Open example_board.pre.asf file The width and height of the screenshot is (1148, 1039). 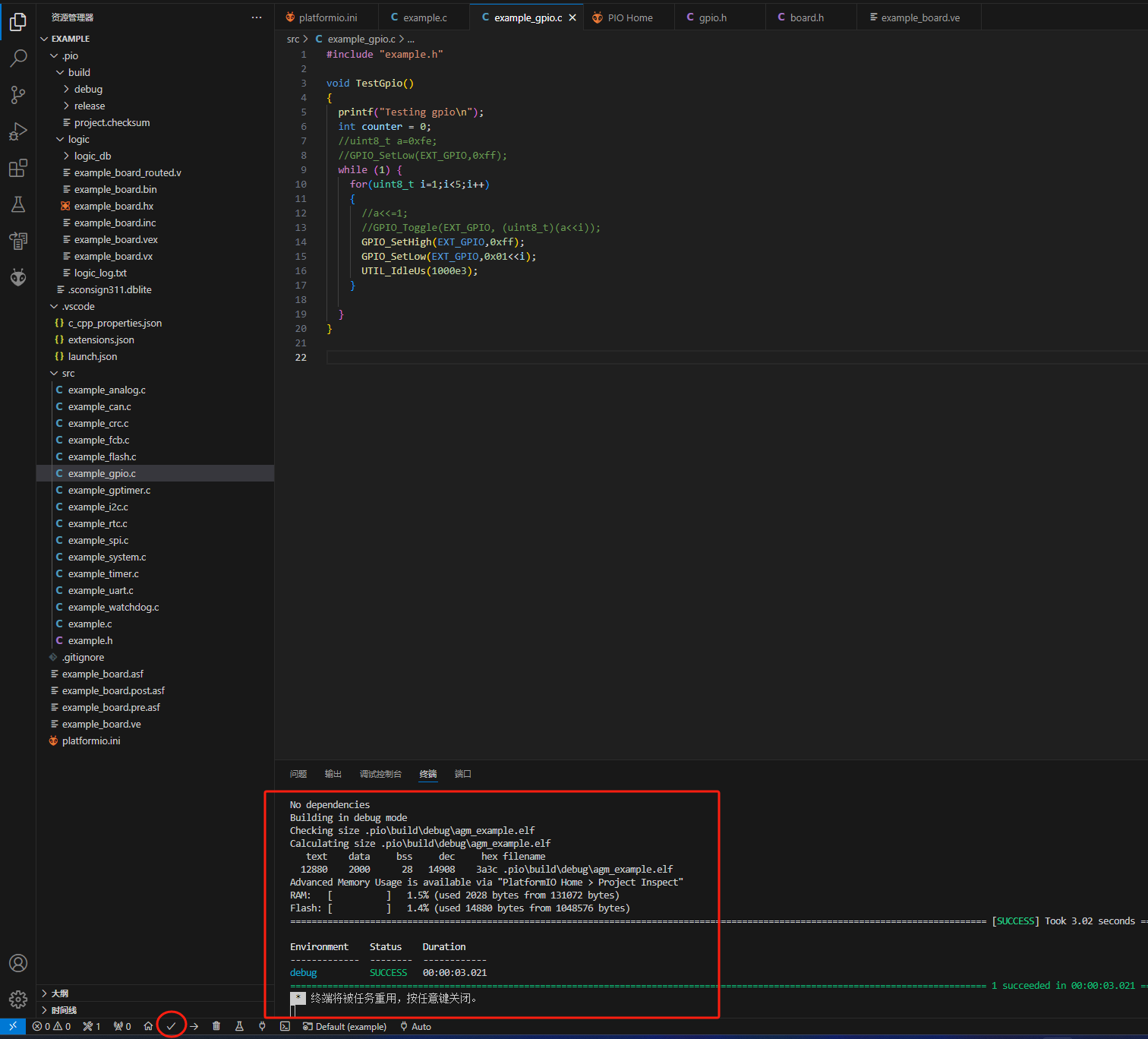pyautogui.click(x=155, y=707)
